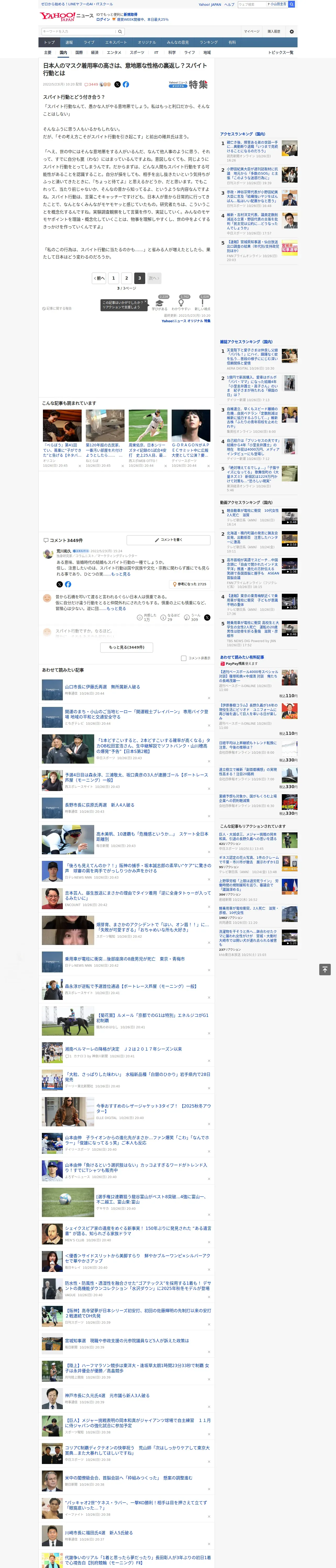Viewport: 336px width, 1568px height.
Task: Click the ウェブ検索 field in the header
Action: pyautogui.click(x=252, y=4)
